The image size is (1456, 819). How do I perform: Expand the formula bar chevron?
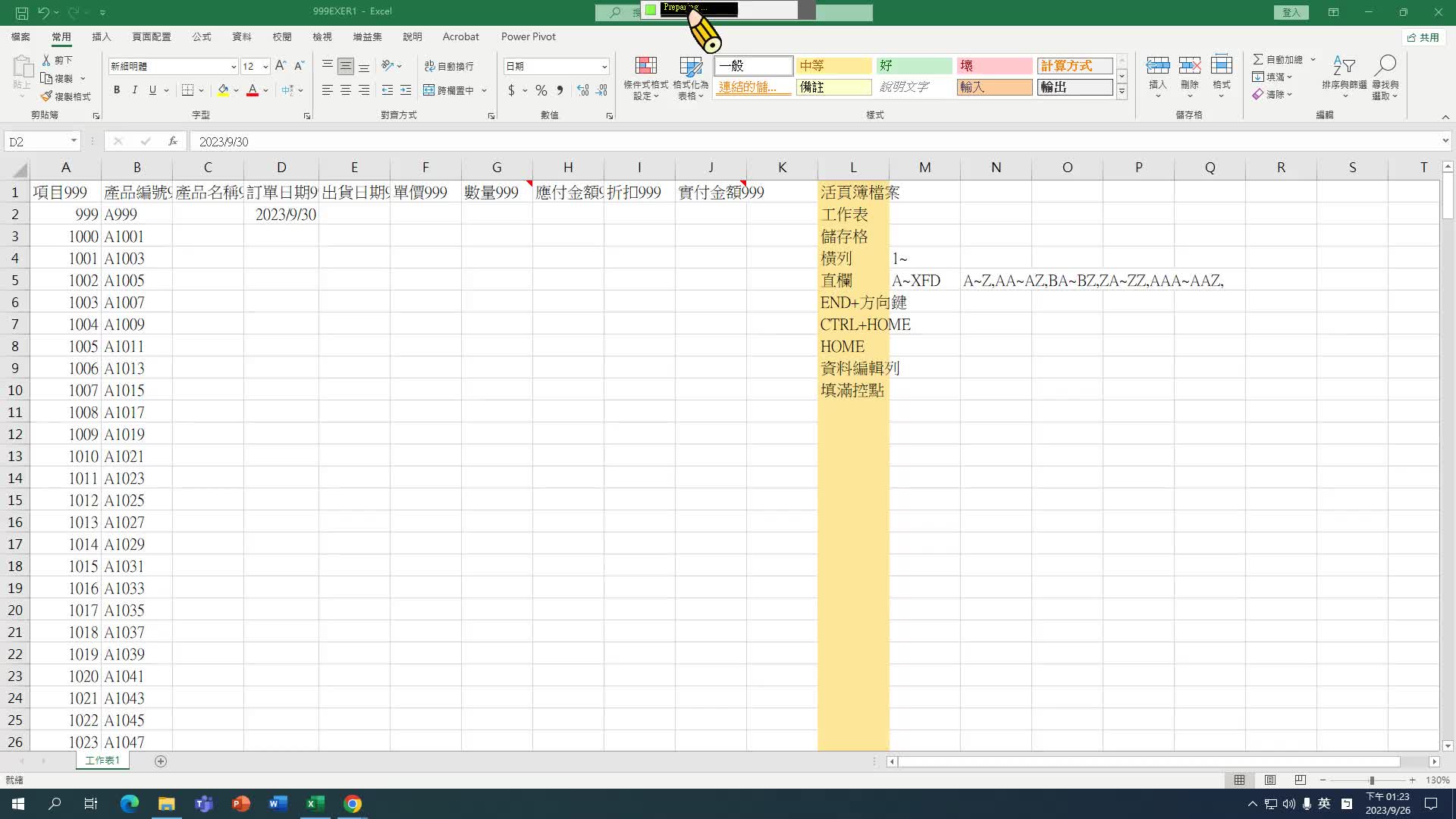[x=1445, y=141]
